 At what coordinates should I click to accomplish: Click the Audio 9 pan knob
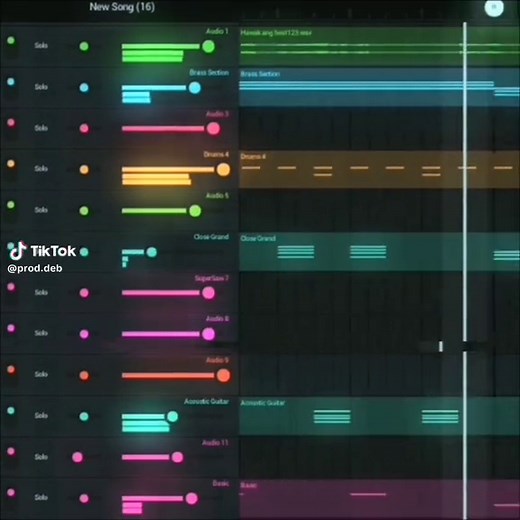click(x=84, y=375)
